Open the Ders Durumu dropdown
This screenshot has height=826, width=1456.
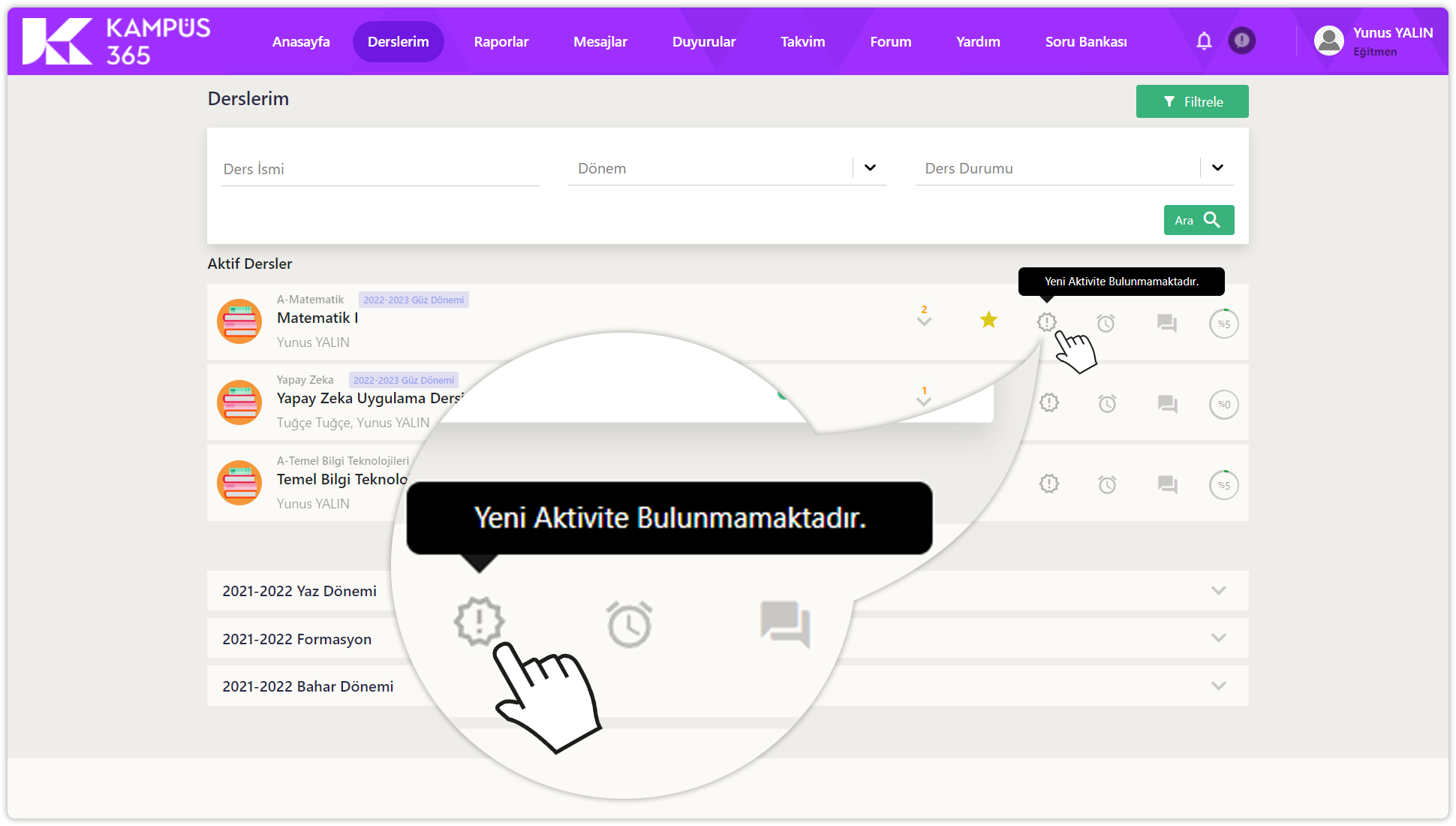click(x=1217, y=168)
